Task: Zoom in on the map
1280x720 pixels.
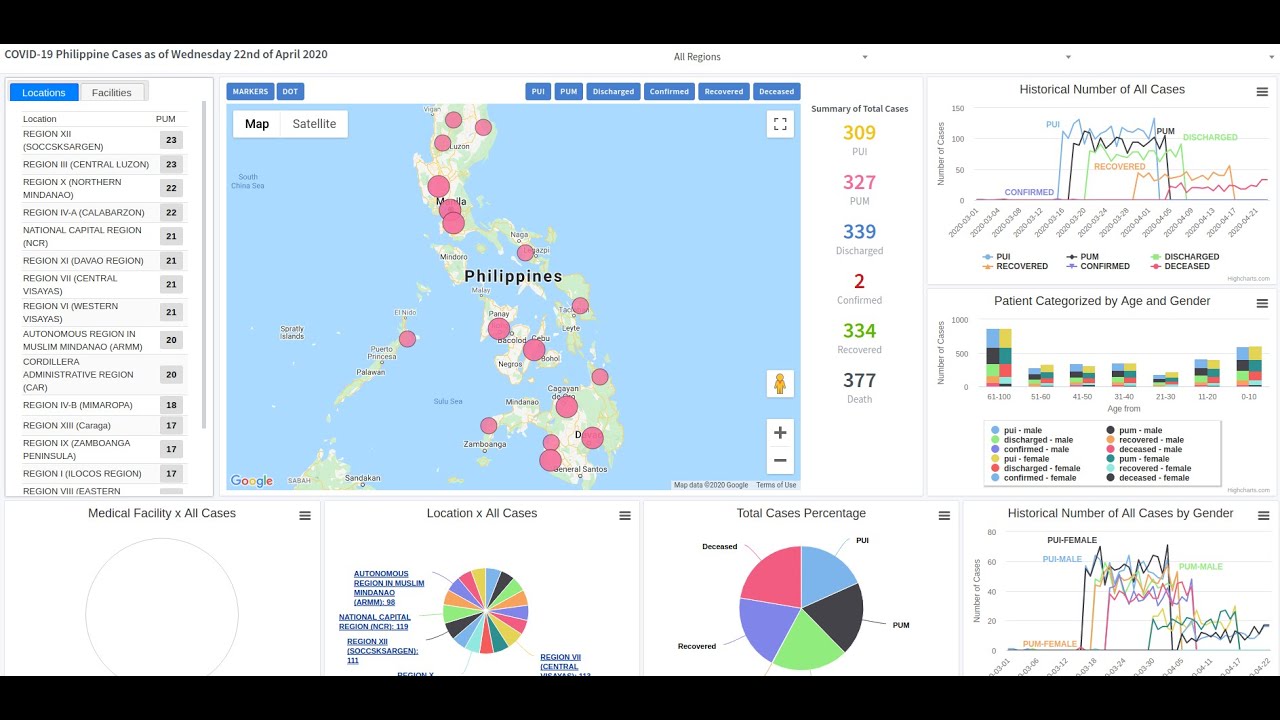Action: (780, 433)
